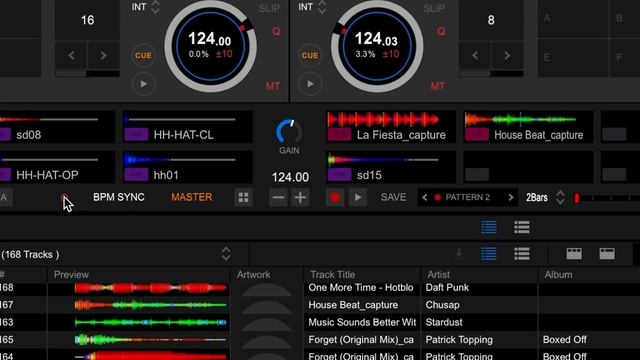
Task: Toggle master tempo MT on right deck
Action: 438,86
